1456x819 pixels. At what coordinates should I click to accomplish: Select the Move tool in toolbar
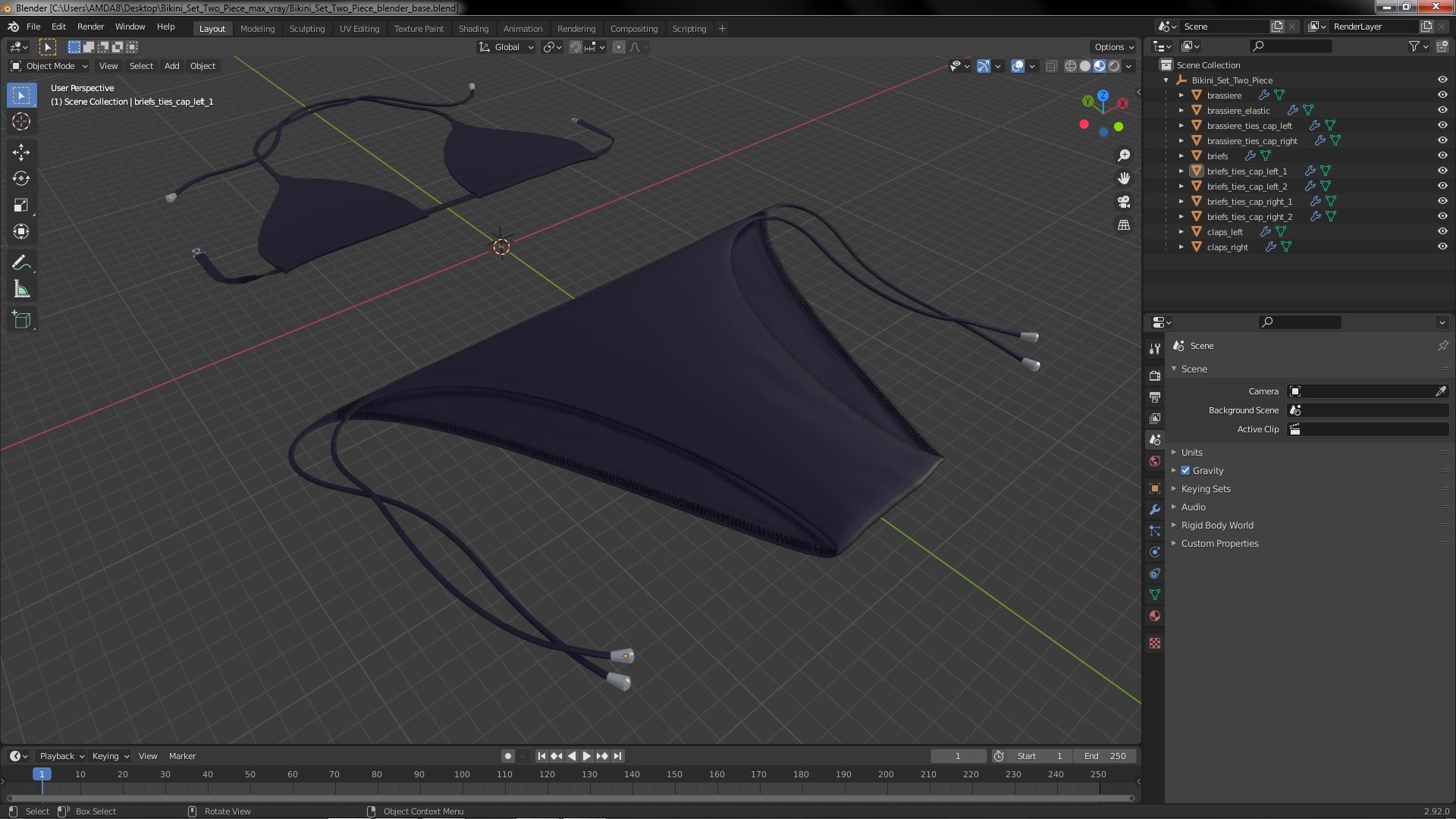tap(21, 152)
